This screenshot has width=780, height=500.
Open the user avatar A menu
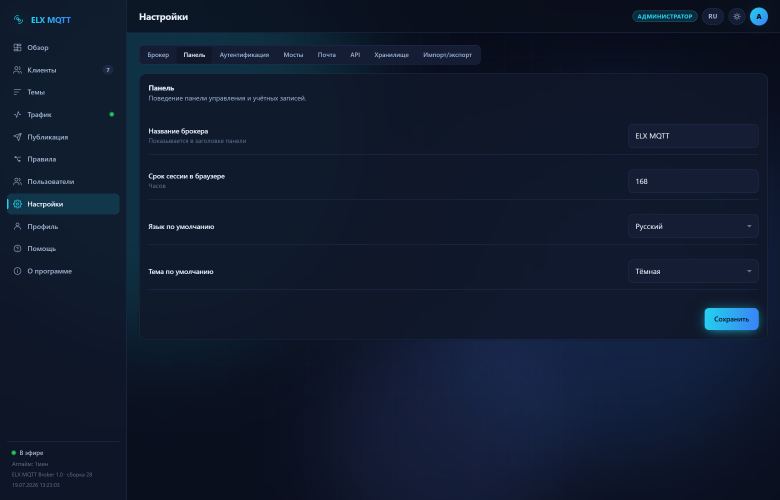coord(759,16)
